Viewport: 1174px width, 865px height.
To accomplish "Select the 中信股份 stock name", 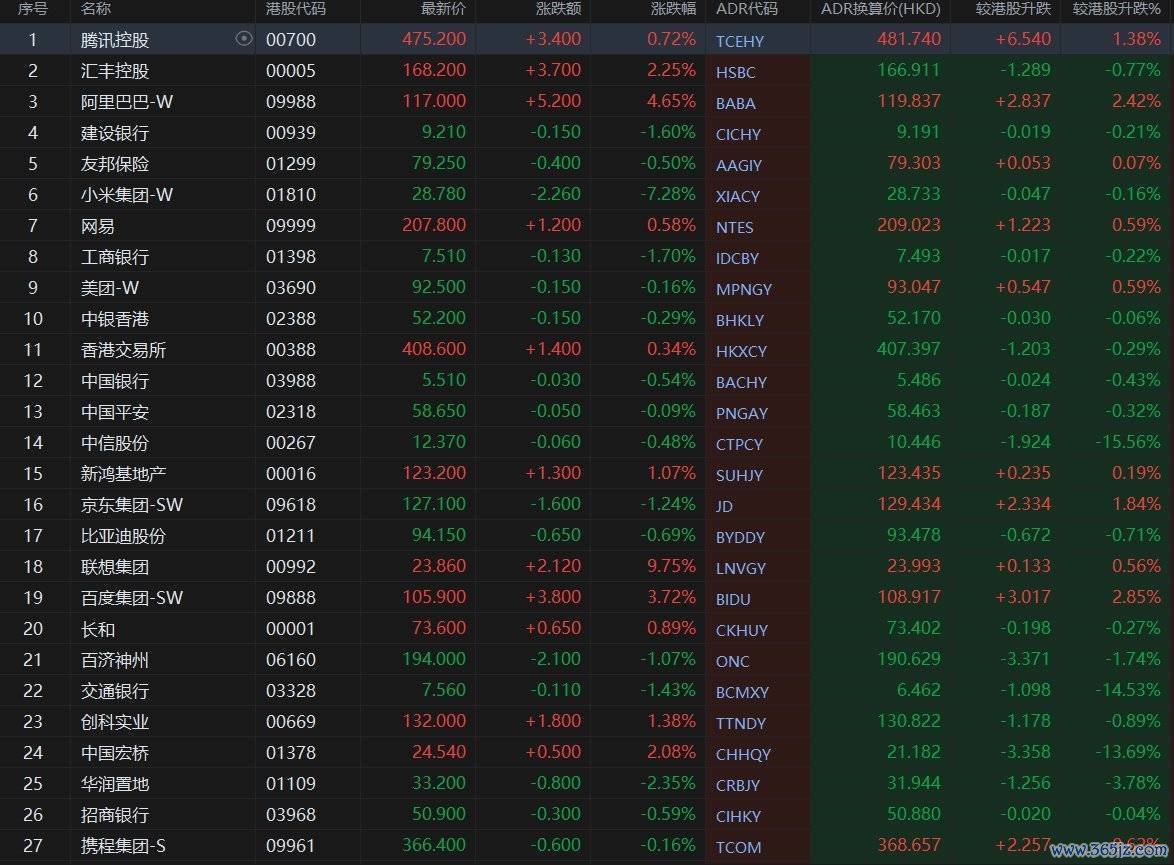I will [115, 443].
